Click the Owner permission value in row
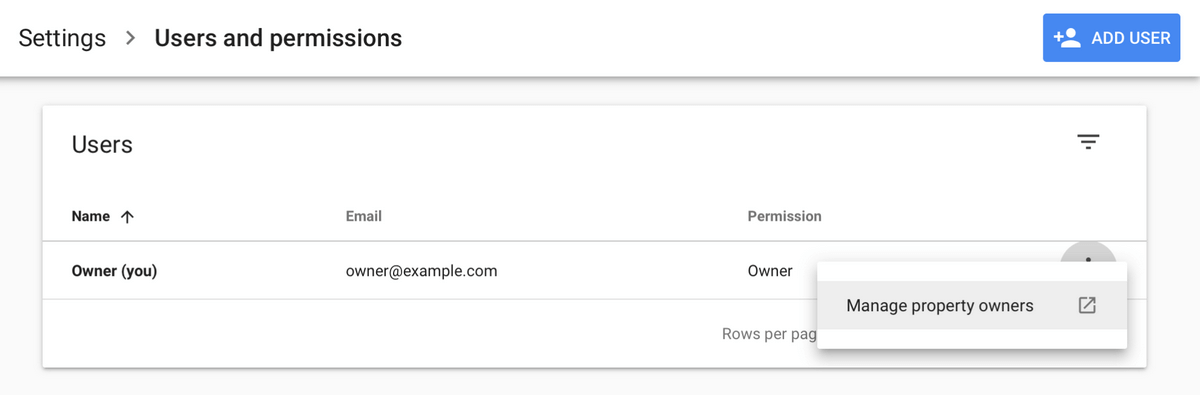The width and height of the screenshot is (1200, 395). click(770, 271)
